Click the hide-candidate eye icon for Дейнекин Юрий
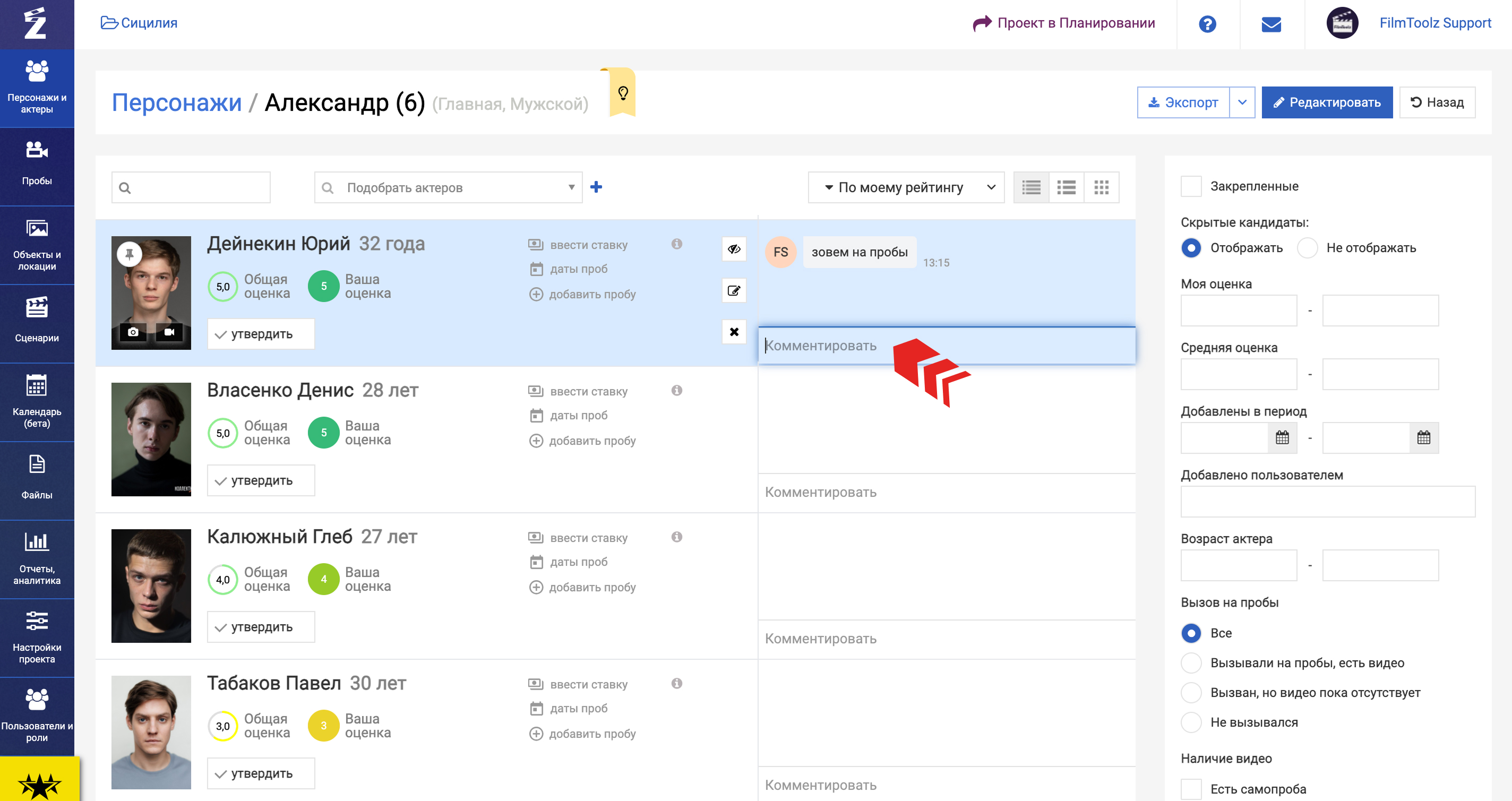 coord(734,249)
